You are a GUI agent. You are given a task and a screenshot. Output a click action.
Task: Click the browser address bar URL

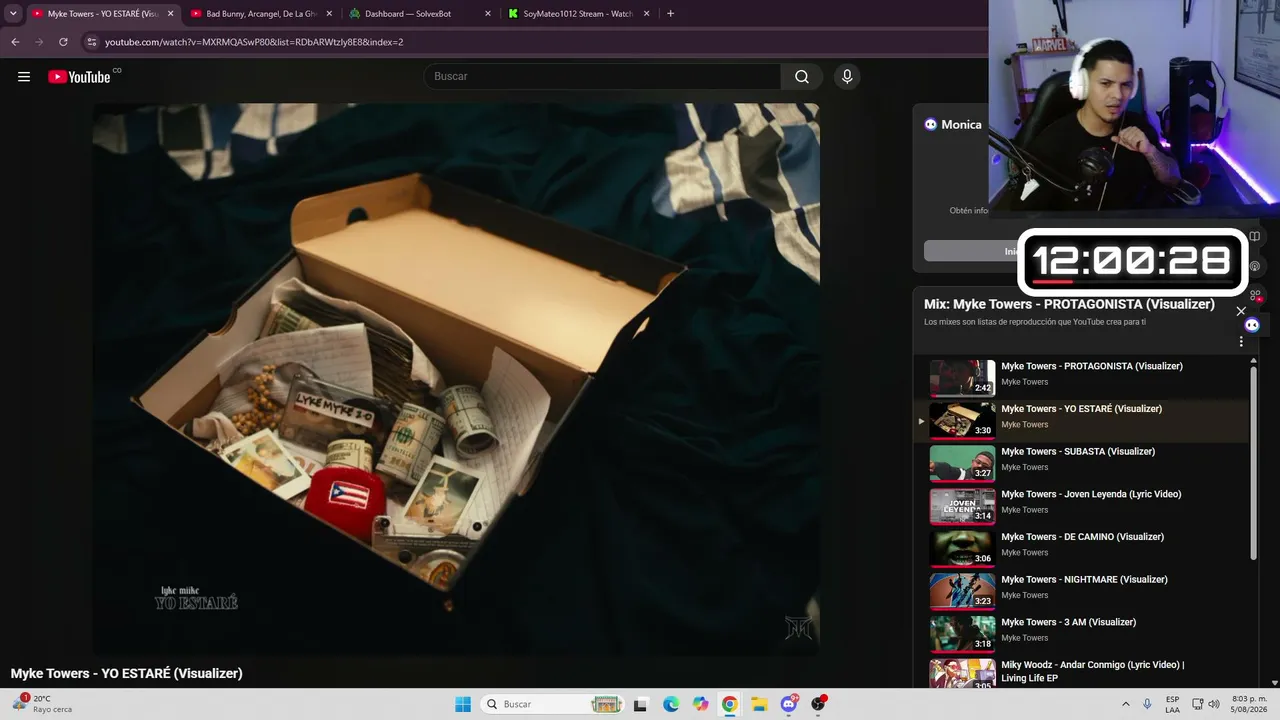[254, 42]
